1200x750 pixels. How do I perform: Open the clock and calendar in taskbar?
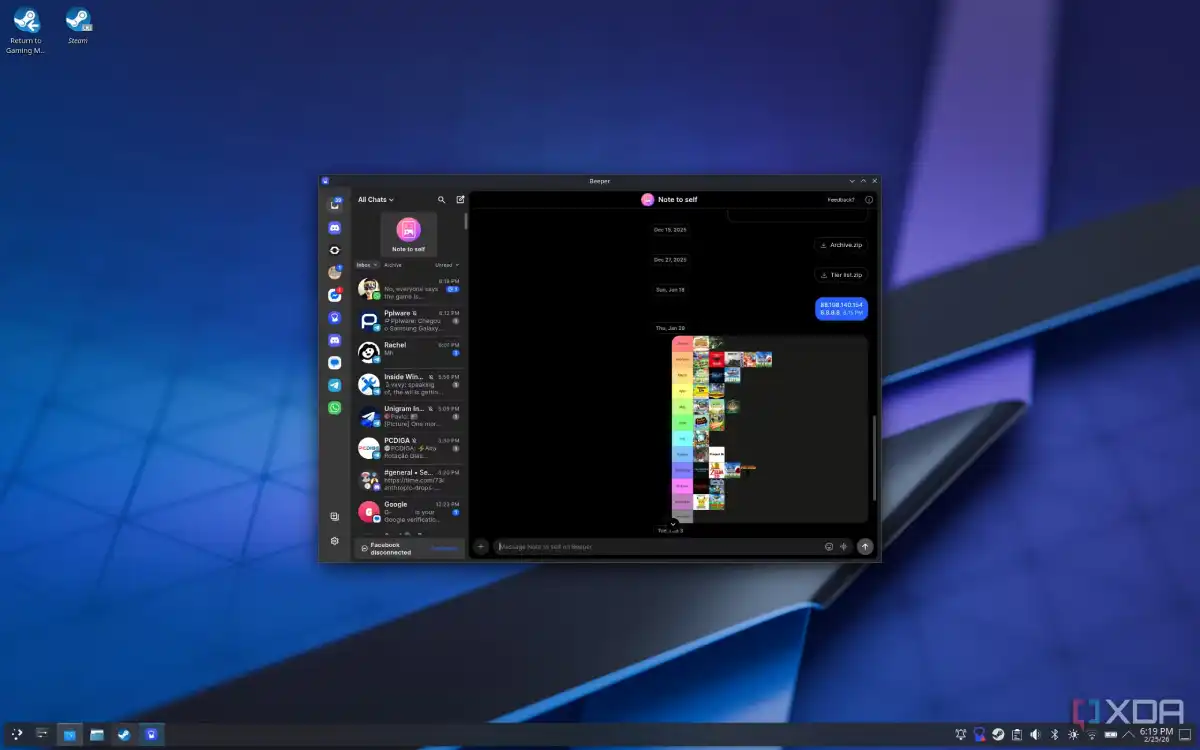coord(1156,735)
